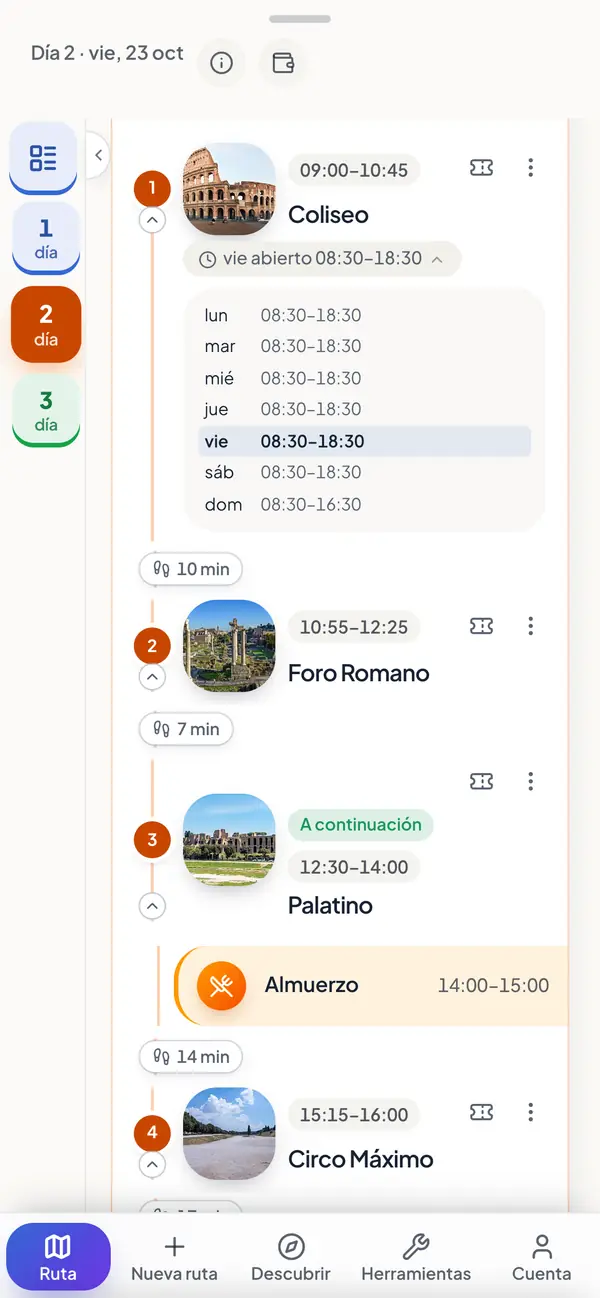Screen dimensions: 600x1298
Task: Collapse the Coliseo stop with the chevron
Action: tap(152, 219)
